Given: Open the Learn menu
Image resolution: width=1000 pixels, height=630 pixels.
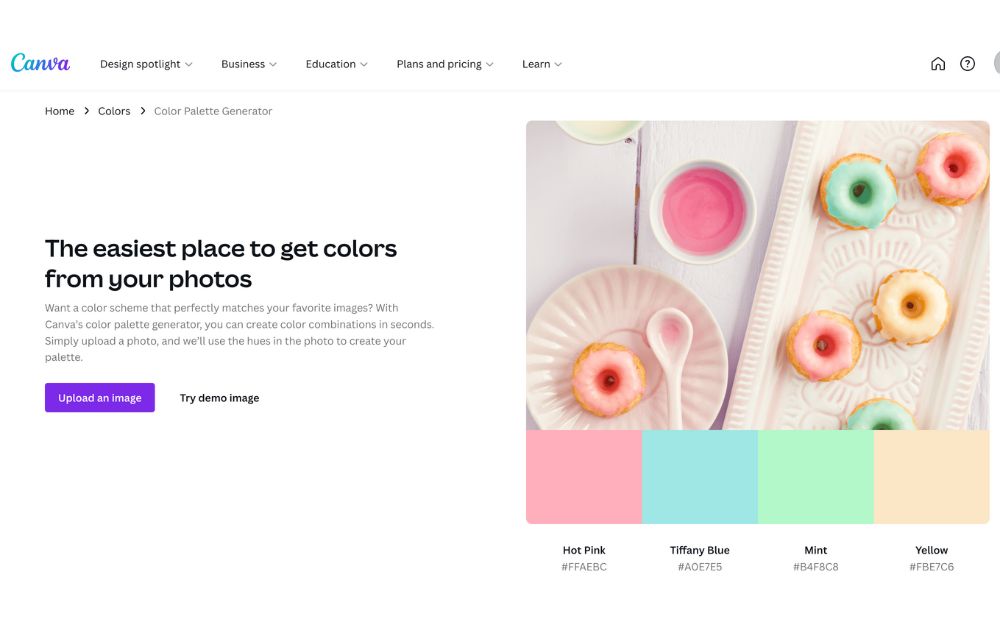Looking at the screenshot, I should coord(541,64).
